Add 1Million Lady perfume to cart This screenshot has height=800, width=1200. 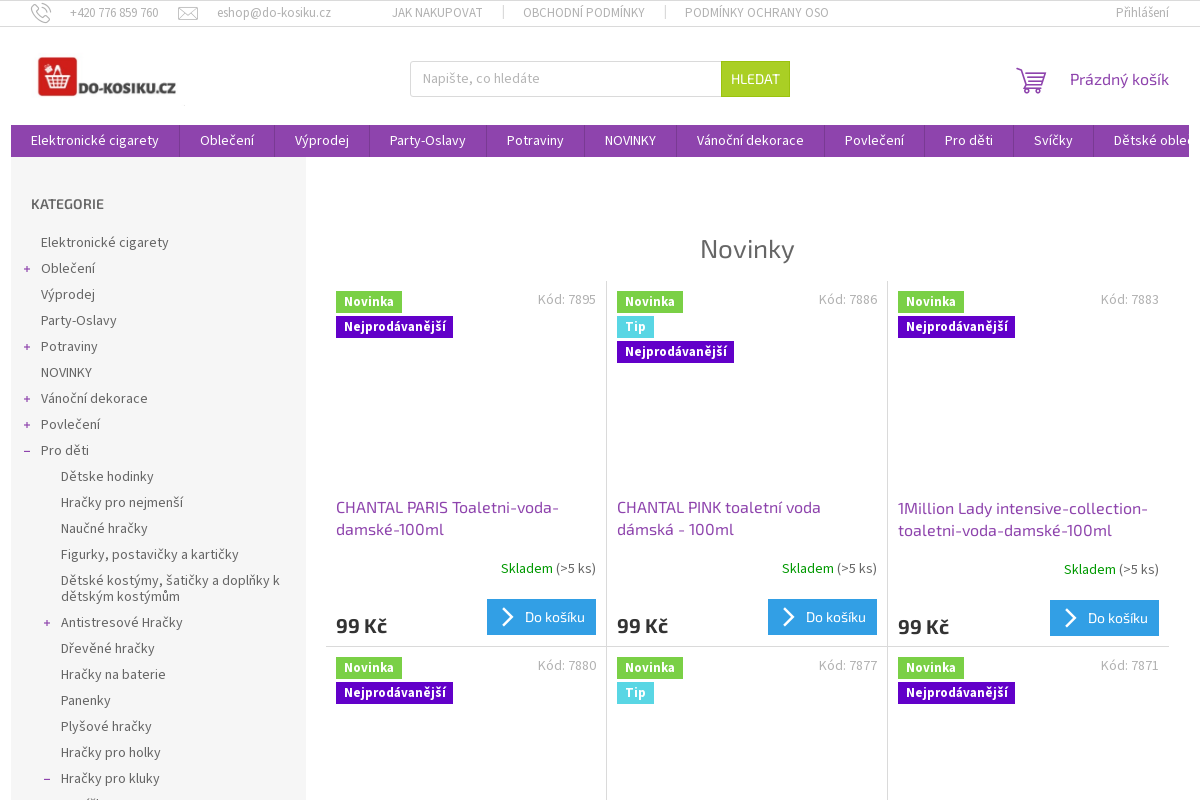[1104, 618]
